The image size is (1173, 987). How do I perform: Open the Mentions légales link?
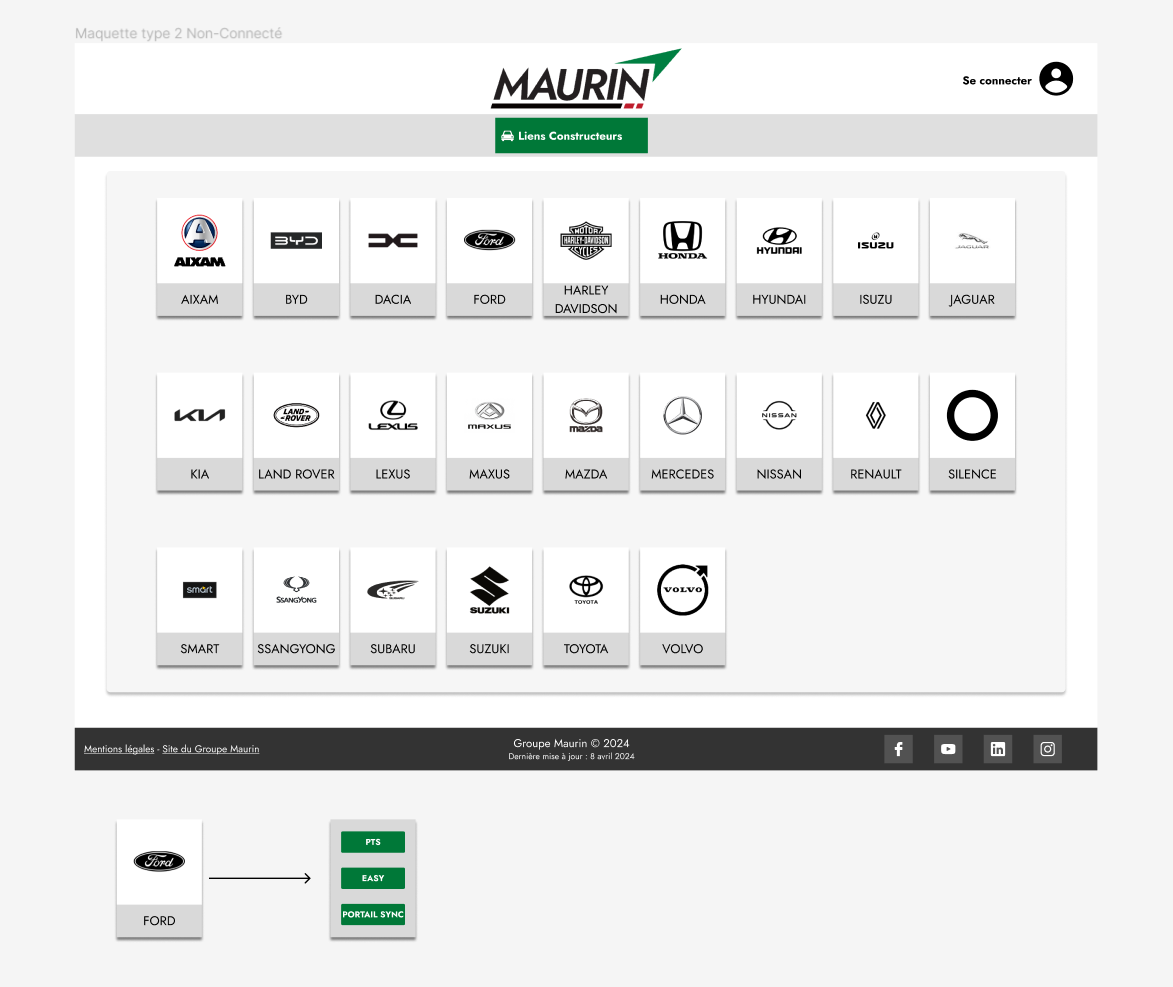(119, 749)
